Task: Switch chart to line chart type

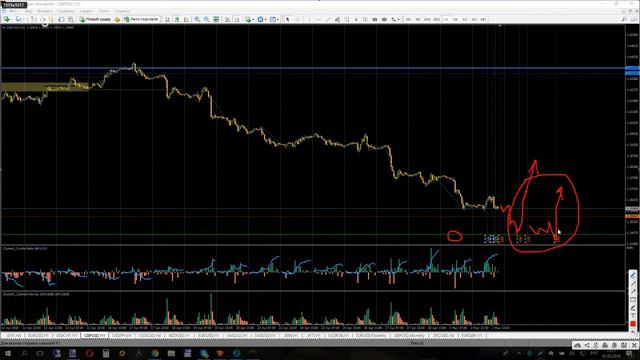Action: (187, 19)
